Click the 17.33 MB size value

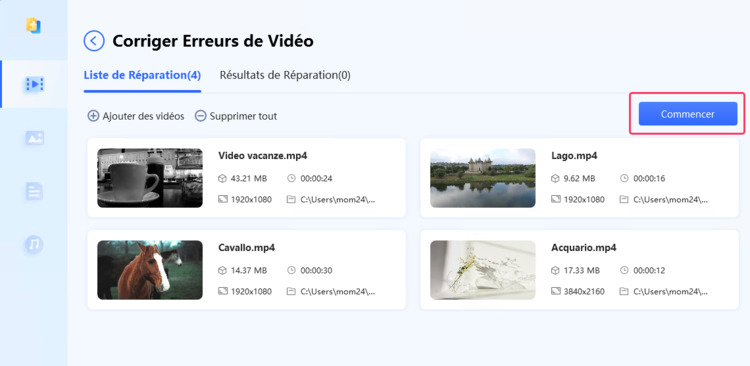[x=582, y=270]
